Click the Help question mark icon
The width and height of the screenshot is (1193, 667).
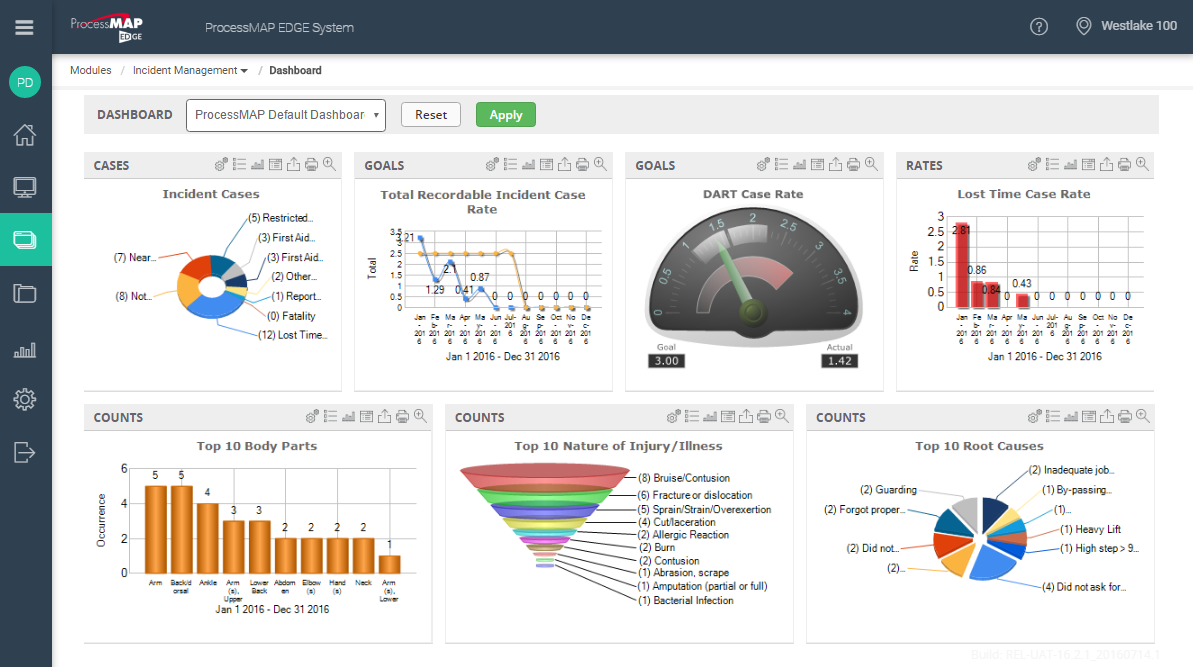(1039, 26)
